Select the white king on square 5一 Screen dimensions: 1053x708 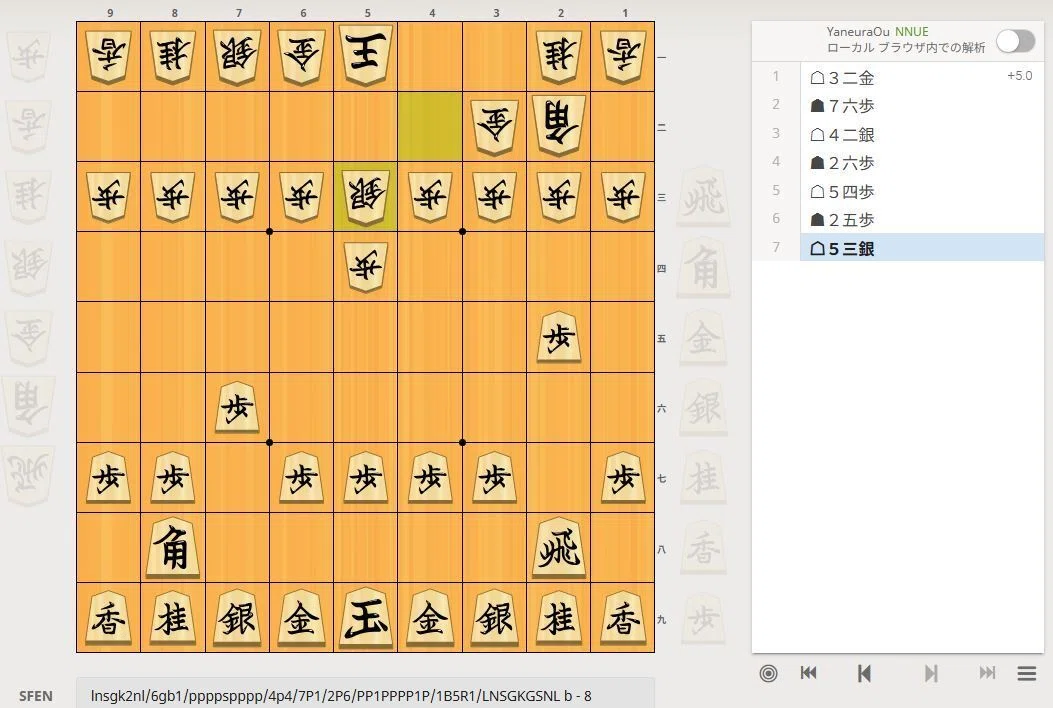pos(366,55)
